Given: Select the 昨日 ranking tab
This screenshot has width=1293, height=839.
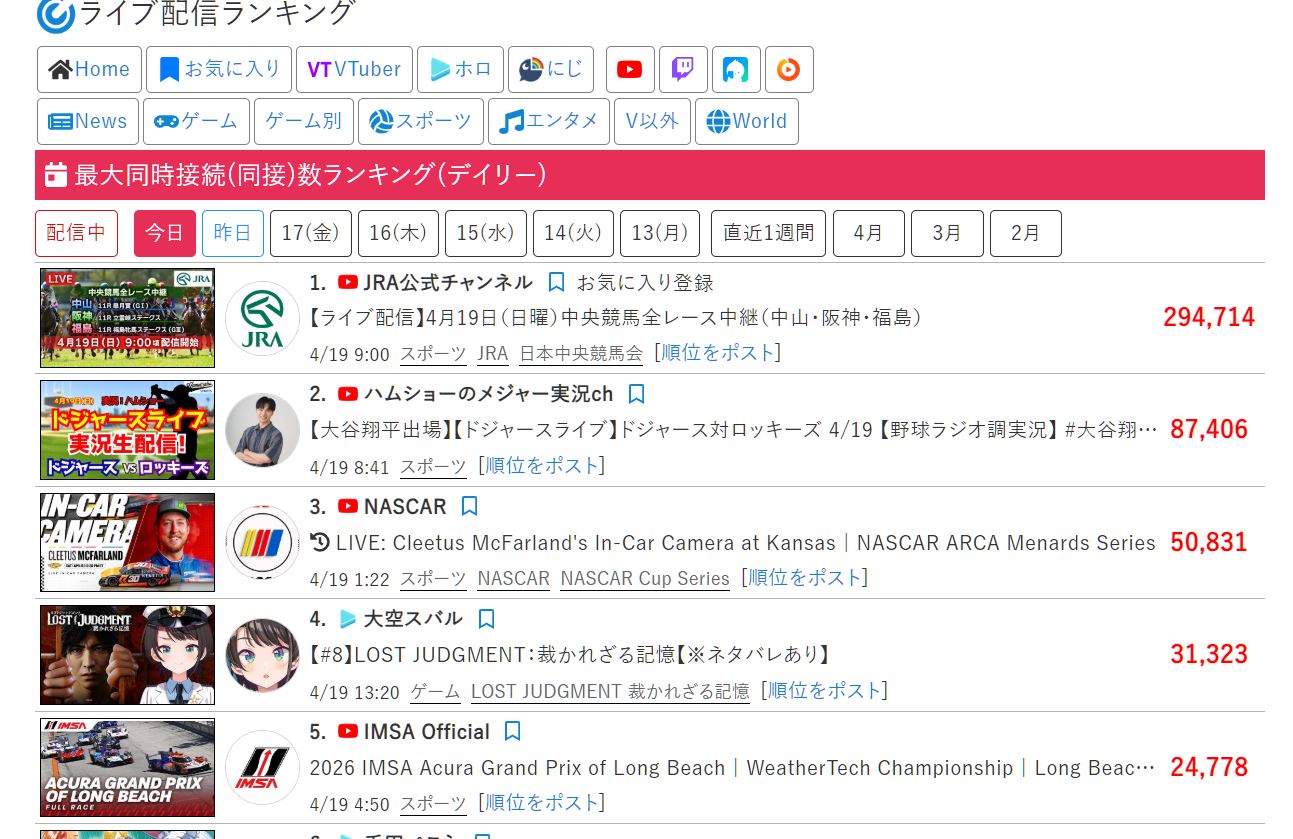Looking at the screenshot, I should tap(233, 233).
